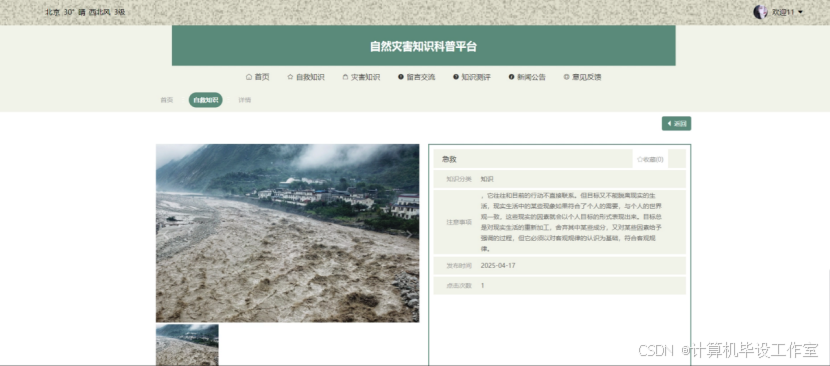Select the flood thumbnail below the photo
830x366 pixels.
pos(187,345)
